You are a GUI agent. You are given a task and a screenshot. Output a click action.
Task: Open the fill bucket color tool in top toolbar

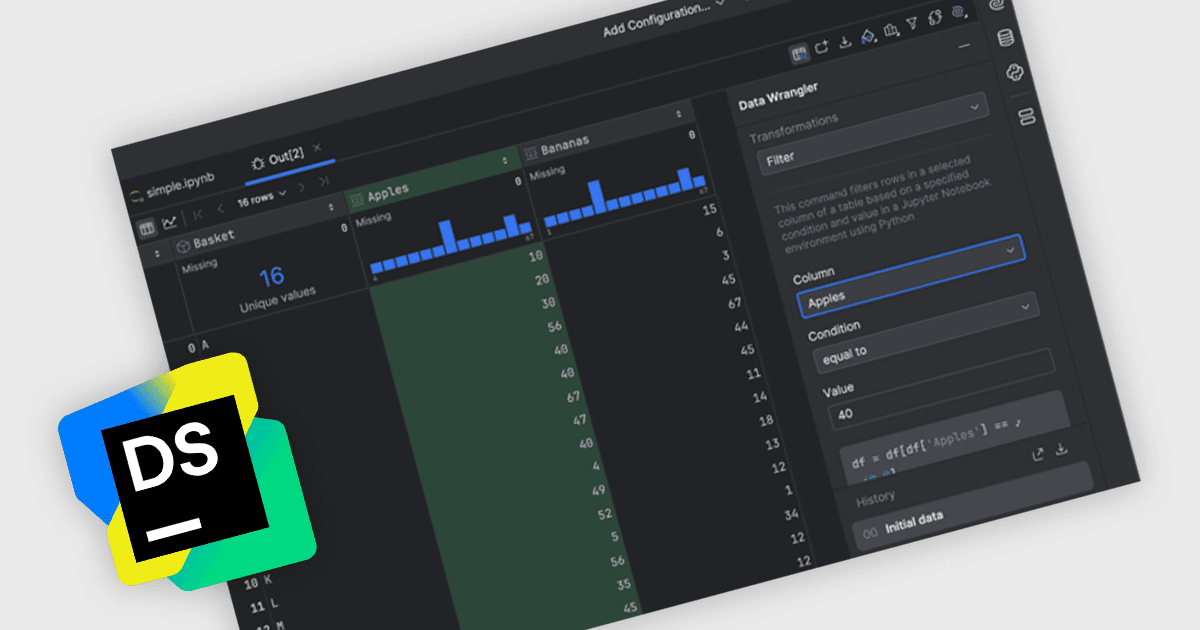coord(868,35)
